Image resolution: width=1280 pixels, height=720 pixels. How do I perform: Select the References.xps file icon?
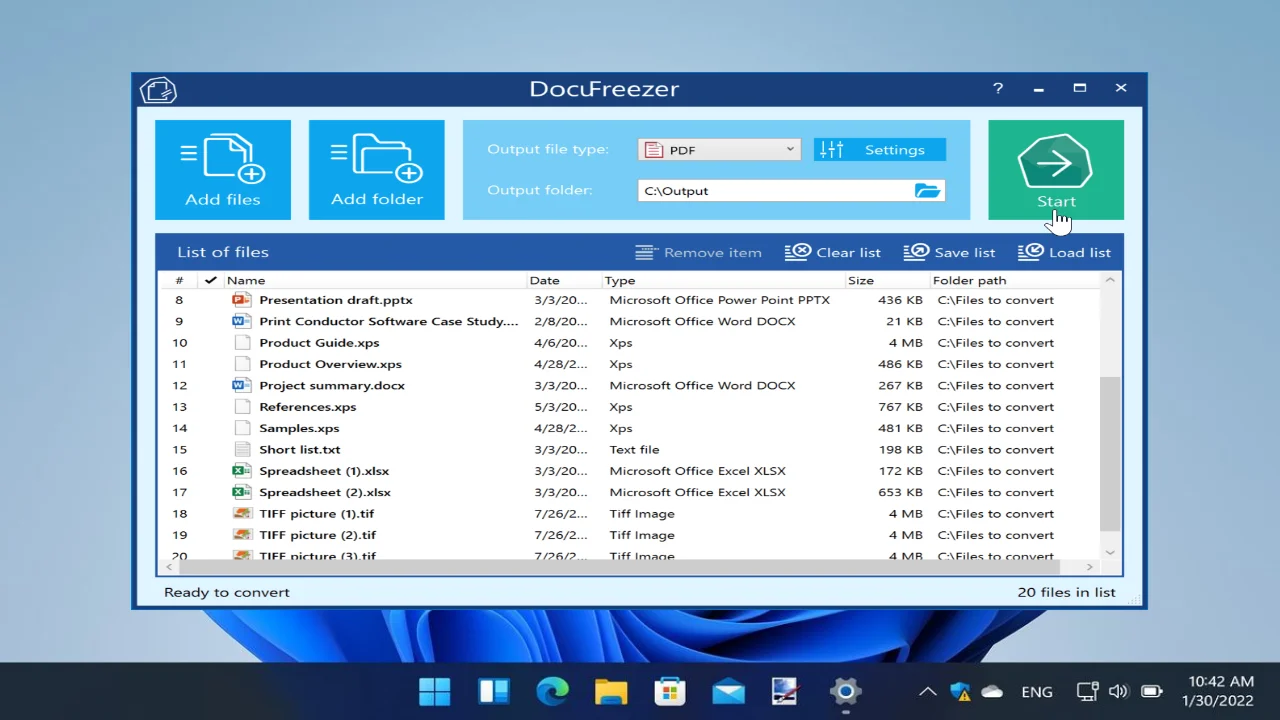click(x=241, y=407)
